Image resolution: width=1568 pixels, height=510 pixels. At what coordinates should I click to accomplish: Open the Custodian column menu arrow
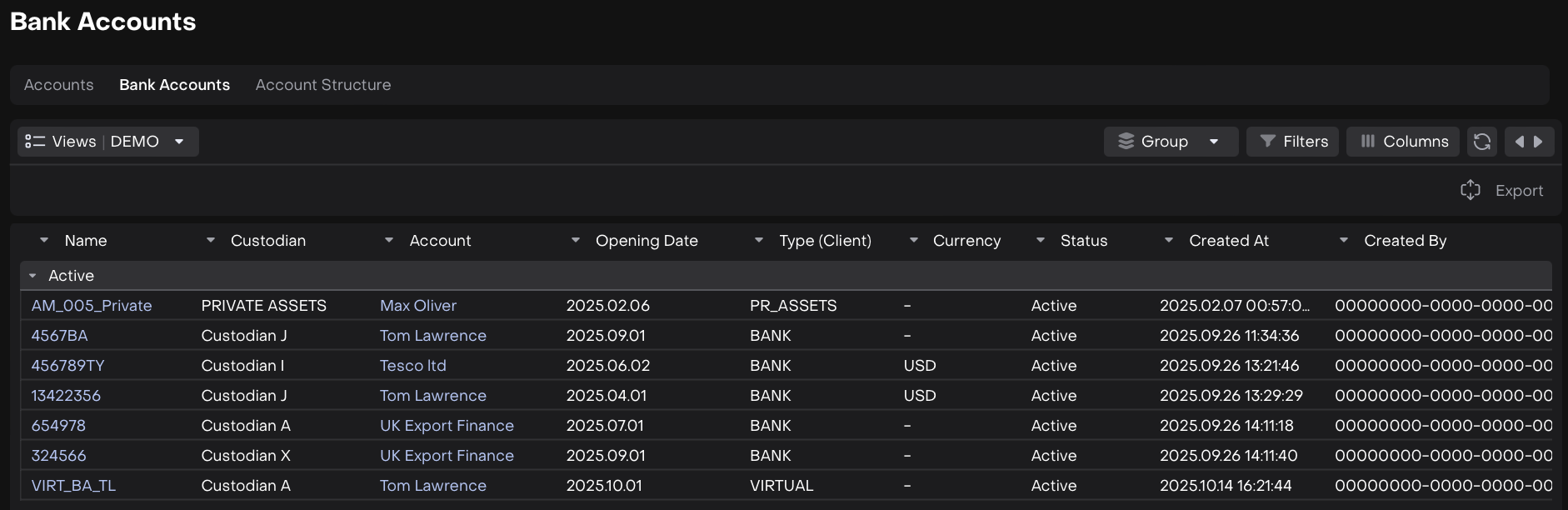pos(211,240)
